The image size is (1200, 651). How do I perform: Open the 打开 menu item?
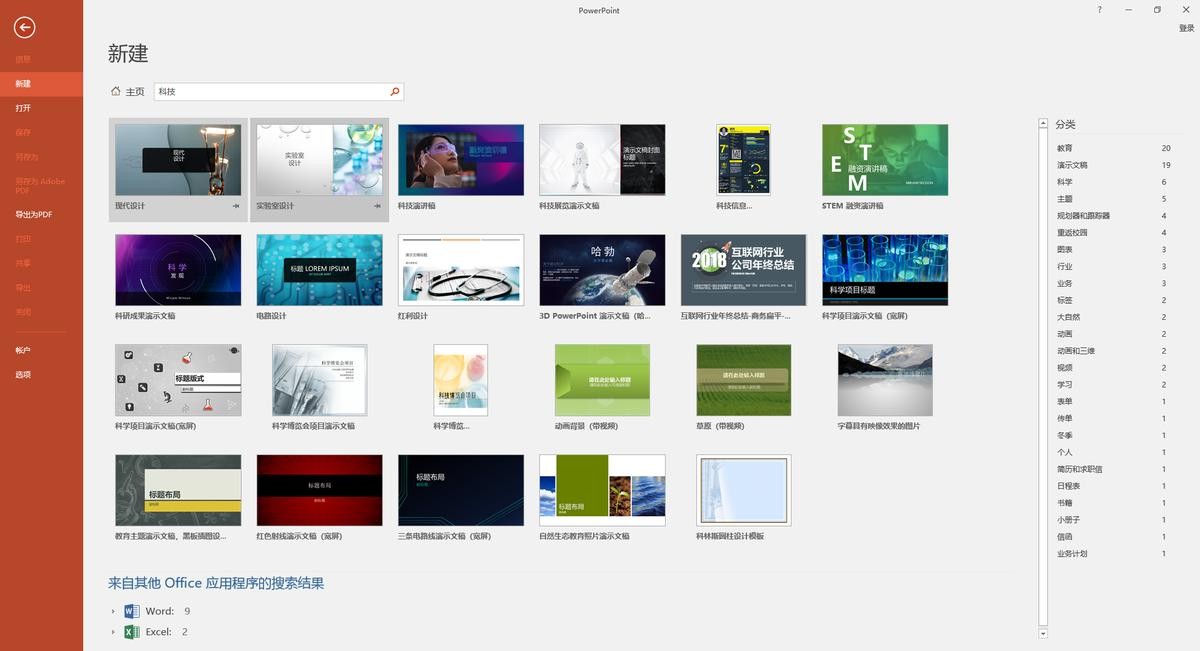[x=23, y=108]
